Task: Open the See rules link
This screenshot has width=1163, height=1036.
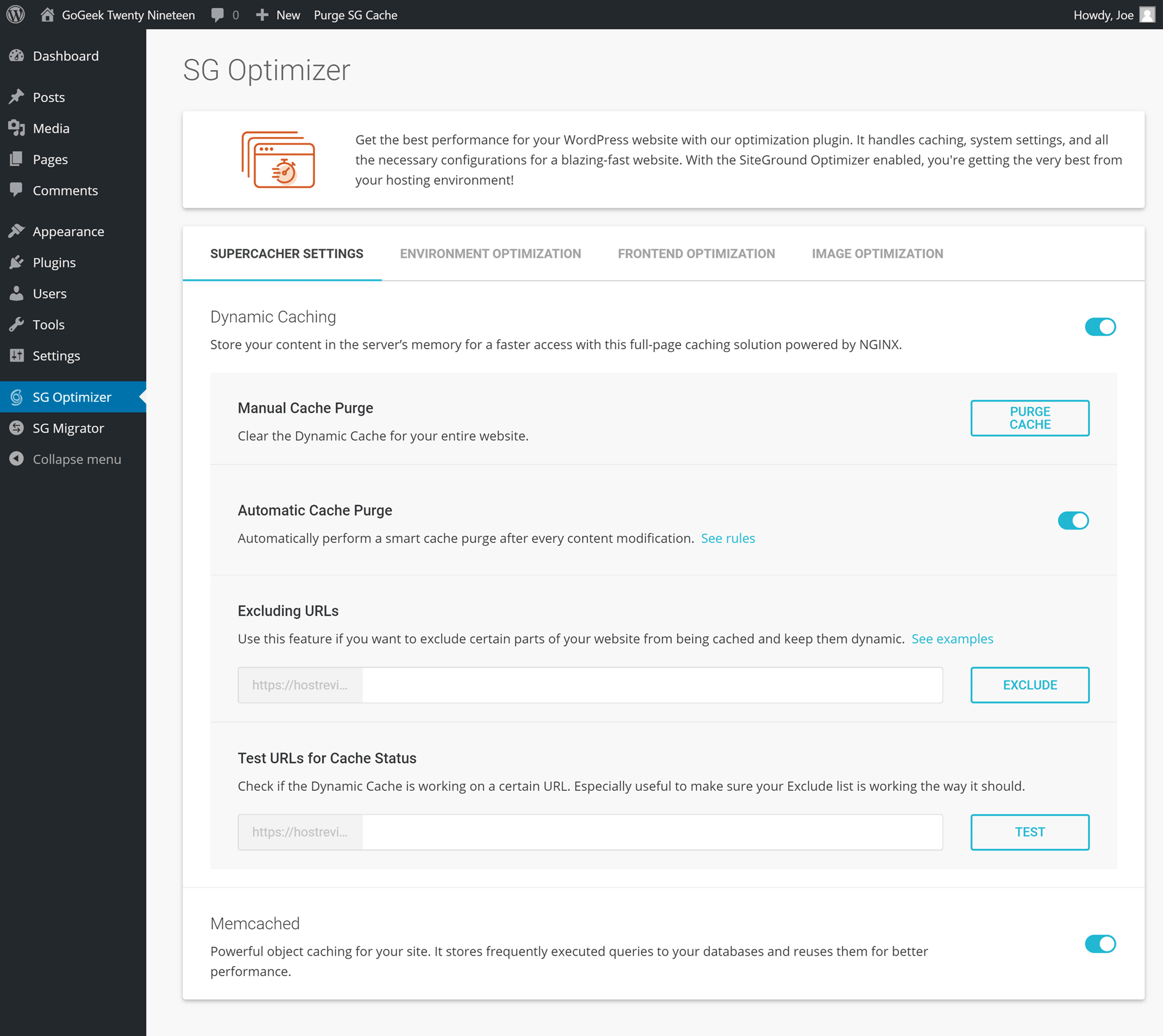Action: (x=727, y=539)
